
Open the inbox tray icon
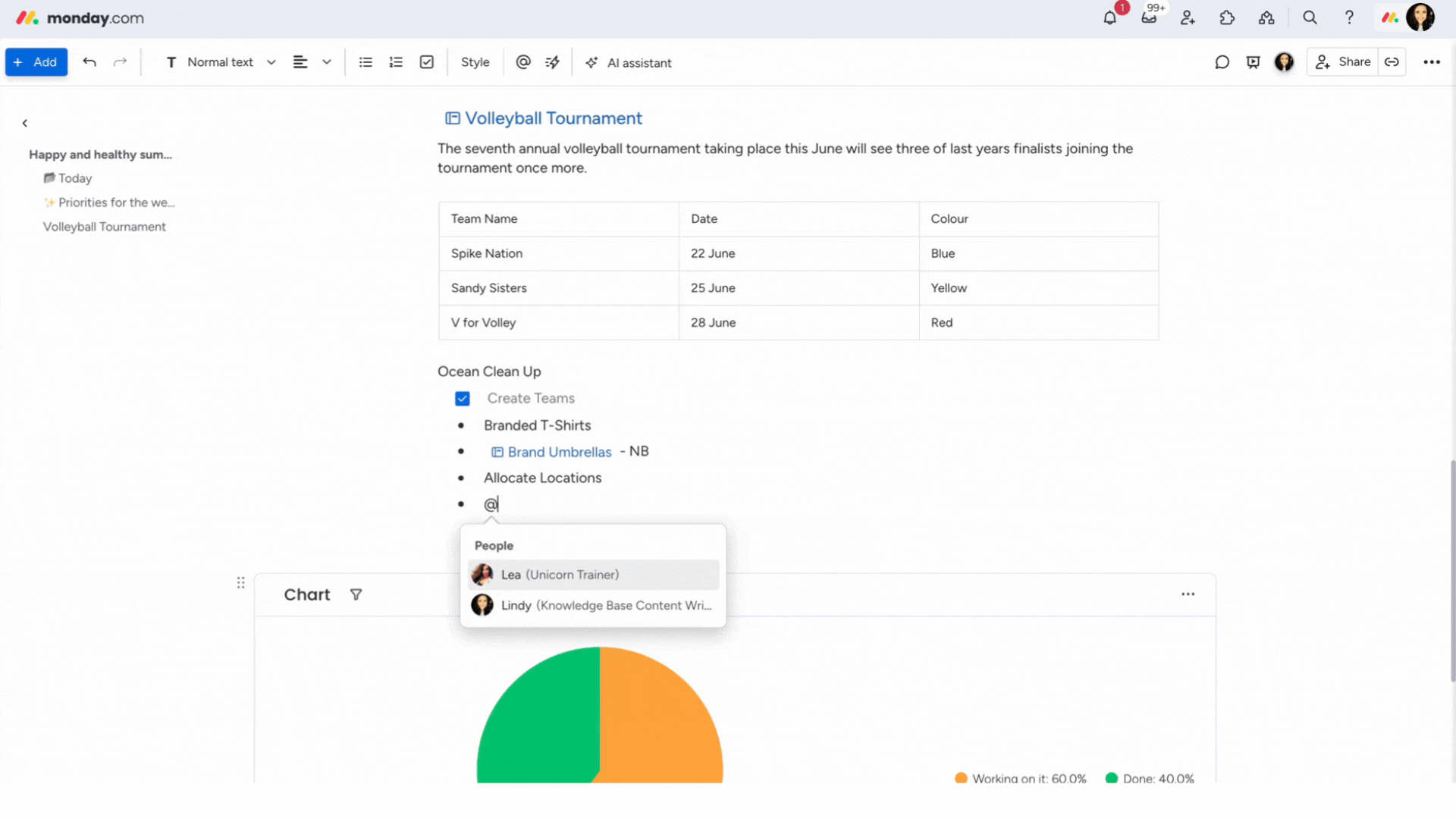pos(1149,18)
